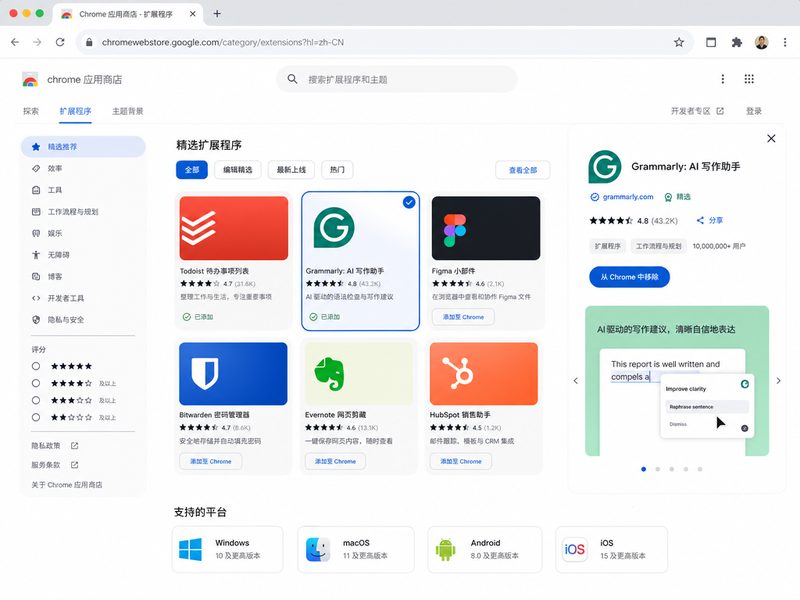Open the Google apps grid icon
The height and width of the screenshot is (600, 800).
click(749, 79)
